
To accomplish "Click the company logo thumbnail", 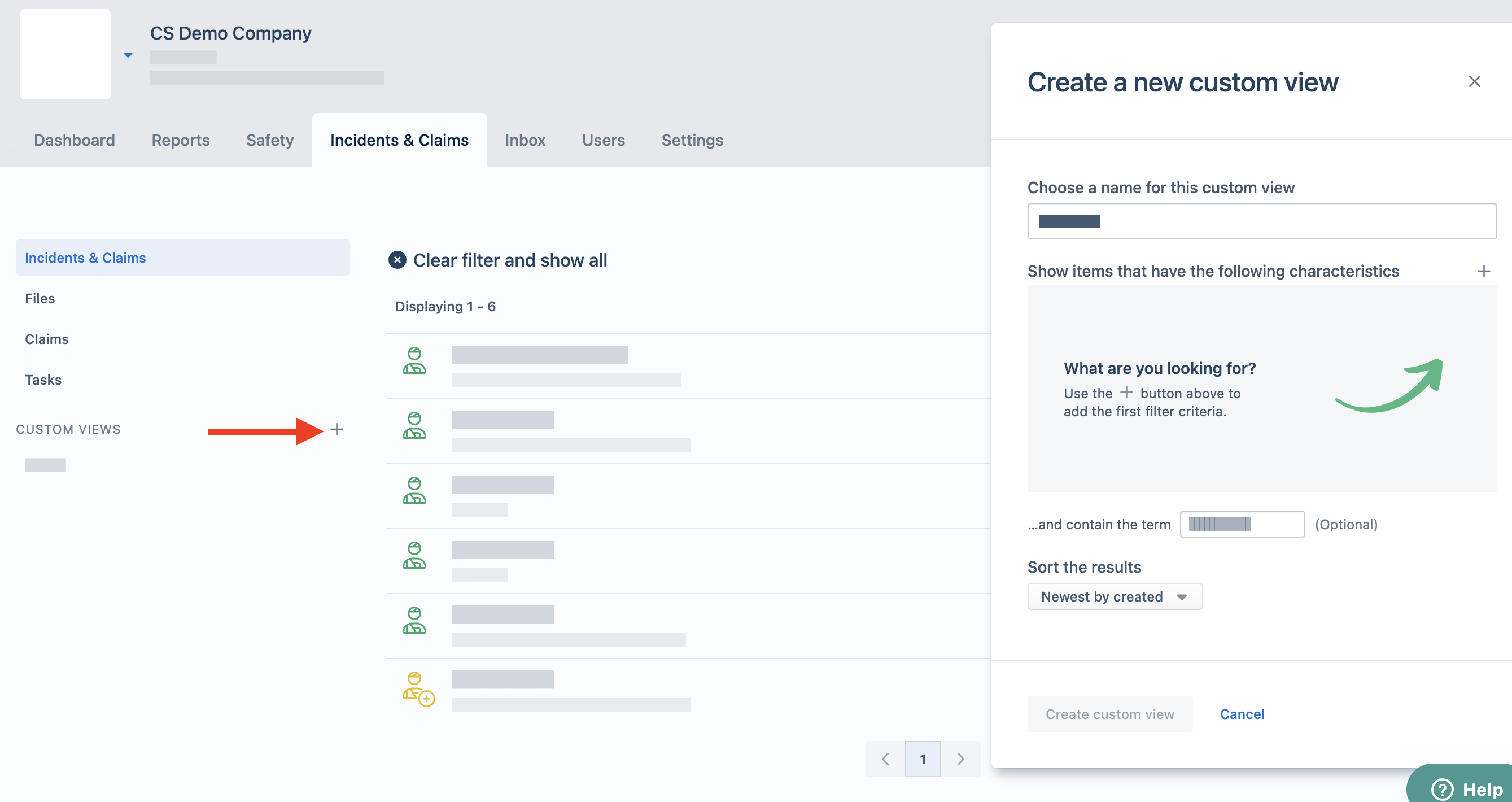I will [65, 54].
